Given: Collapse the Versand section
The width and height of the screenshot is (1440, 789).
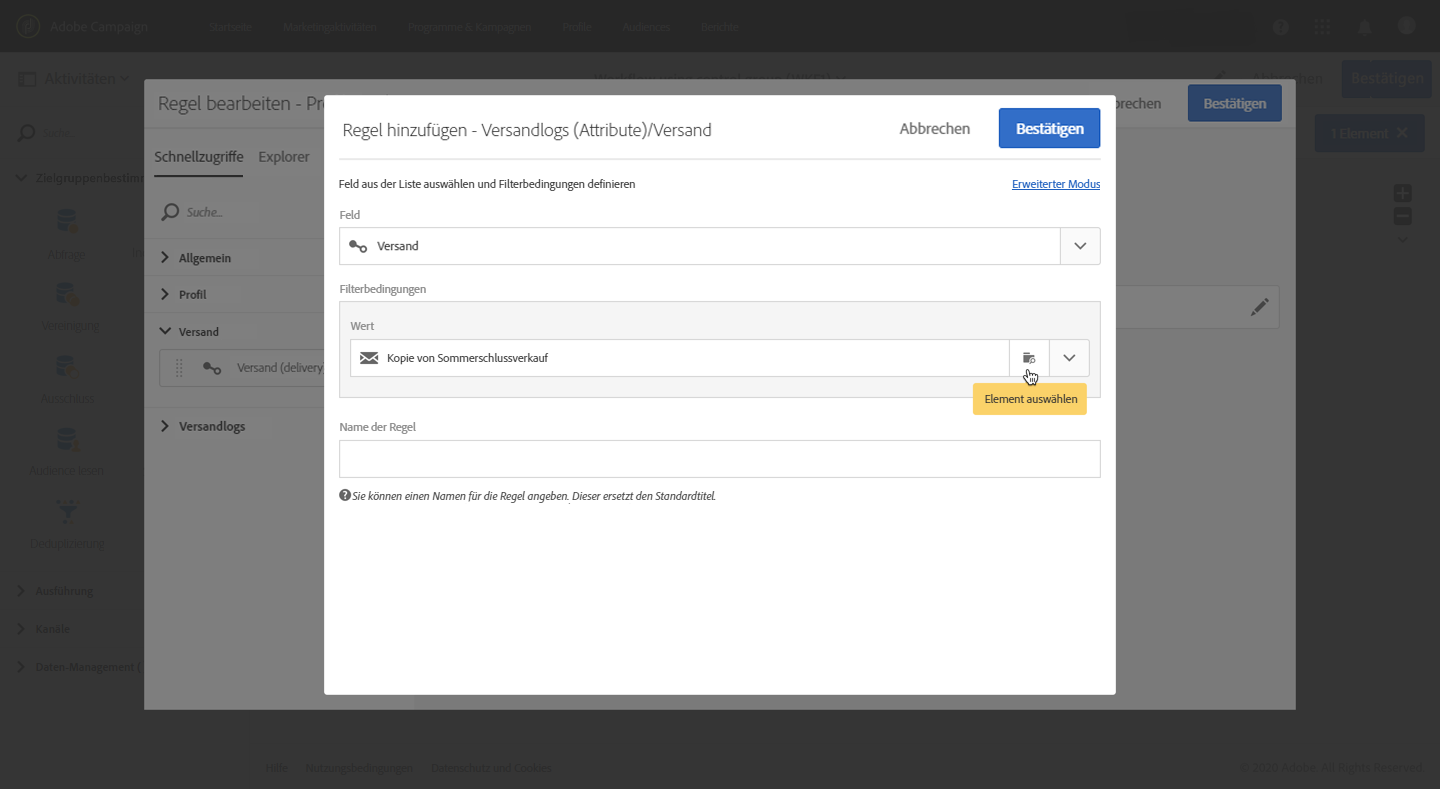Looking at the screenshot, I should [x=165, y=331].
